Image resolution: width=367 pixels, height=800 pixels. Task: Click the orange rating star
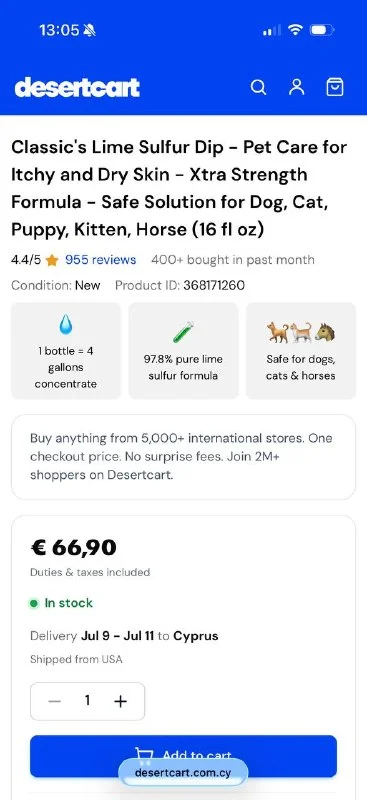pyautogui.click(x=52, y=260)
